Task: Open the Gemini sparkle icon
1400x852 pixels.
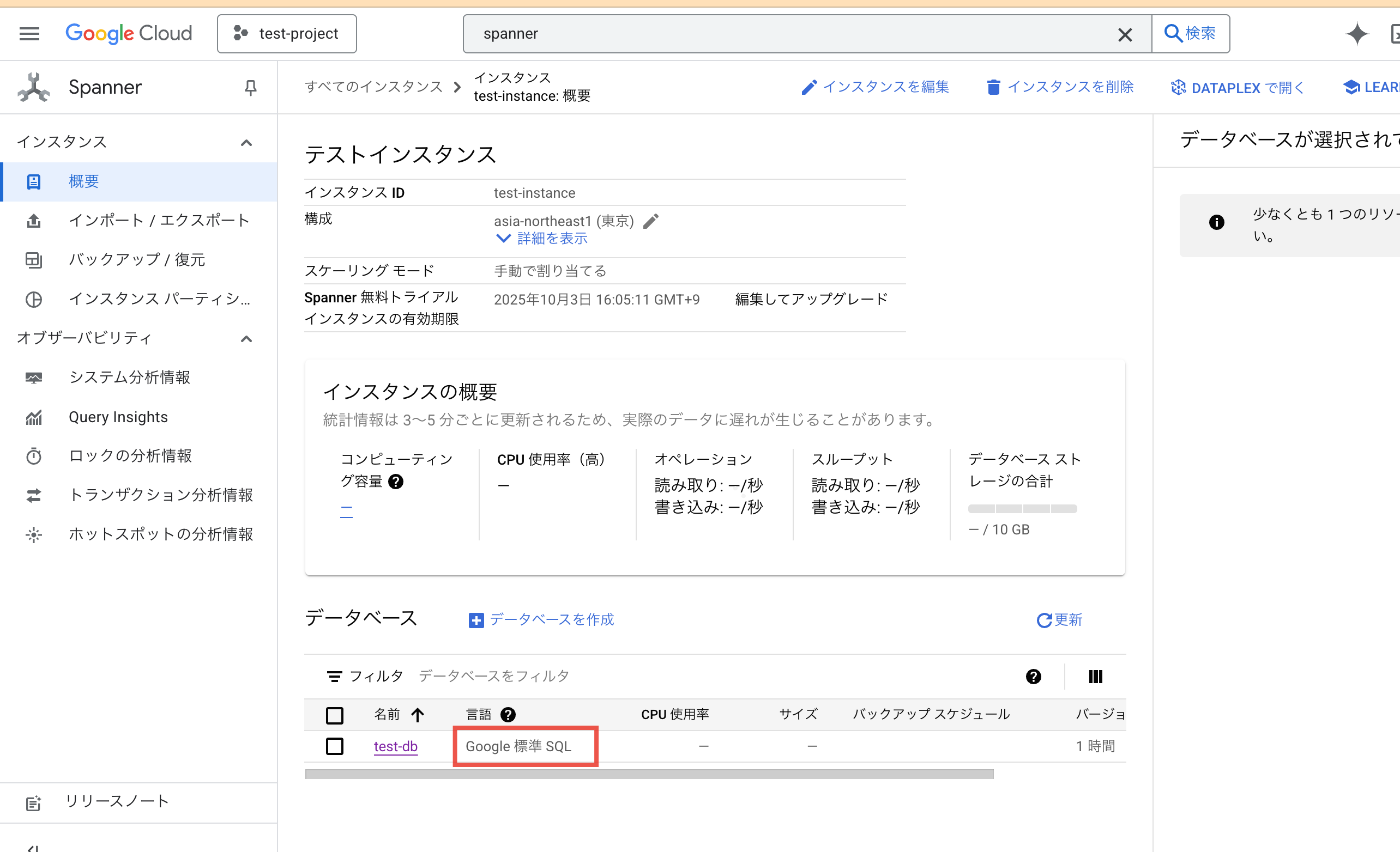Action: [x=1357, y=34]
